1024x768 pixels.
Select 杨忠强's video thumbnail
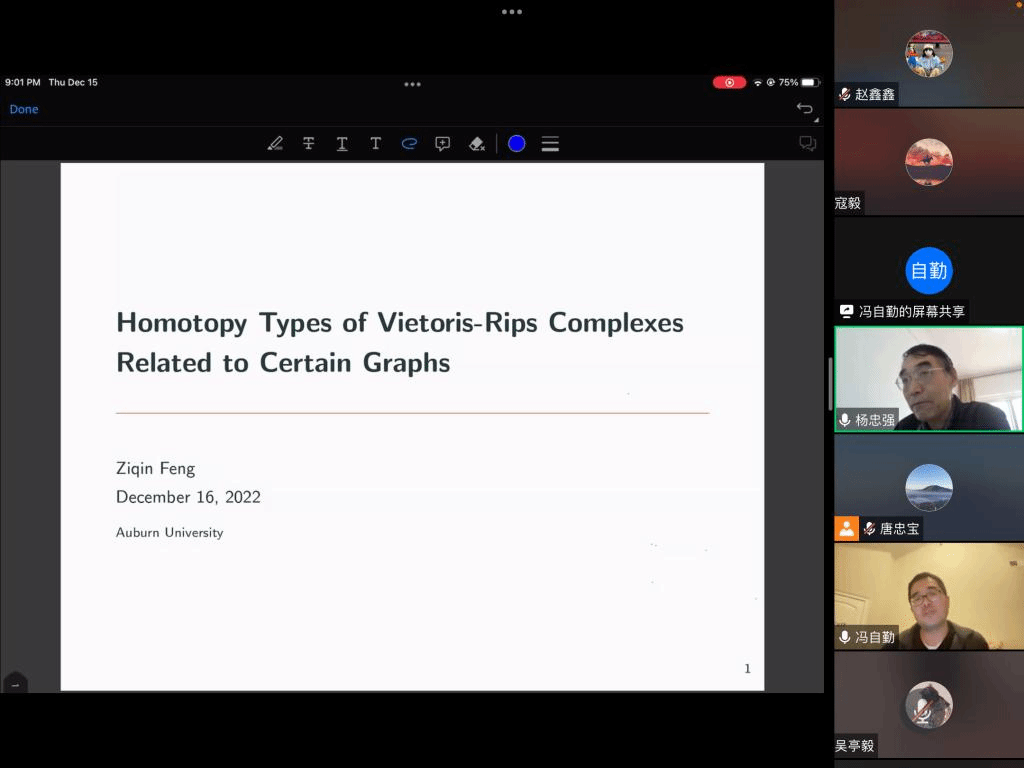(x=928, y=379)
